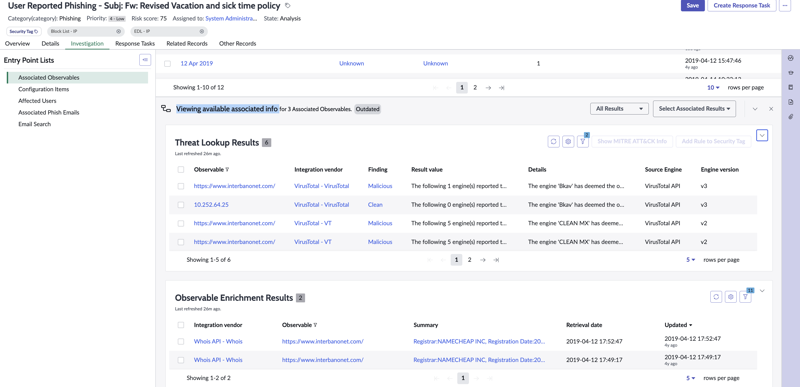The width and height of the screenshot is (800, 387).
Task: Select Email Search entry
Action: (35, 124)
